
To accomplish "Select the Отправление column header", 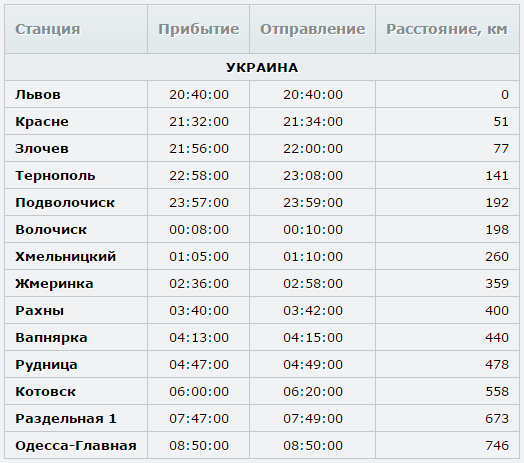I will coord(312,29).
